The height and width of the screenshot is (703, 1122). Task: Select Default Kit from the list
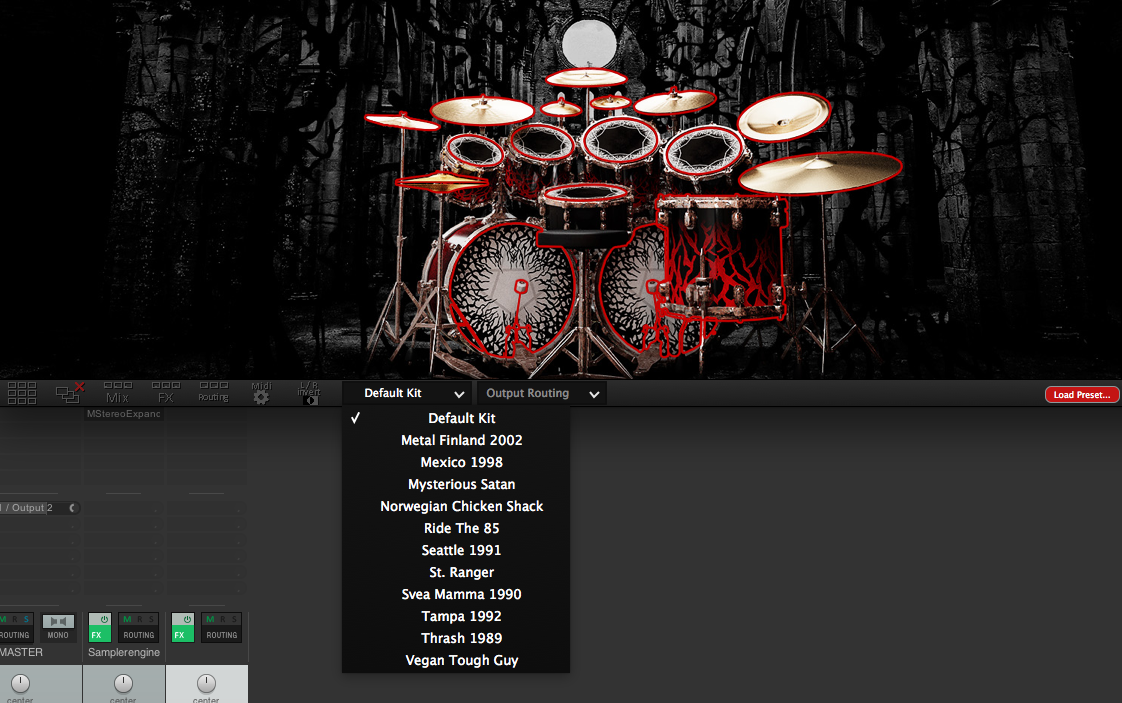pyautogui.click(x=457, y=418)
